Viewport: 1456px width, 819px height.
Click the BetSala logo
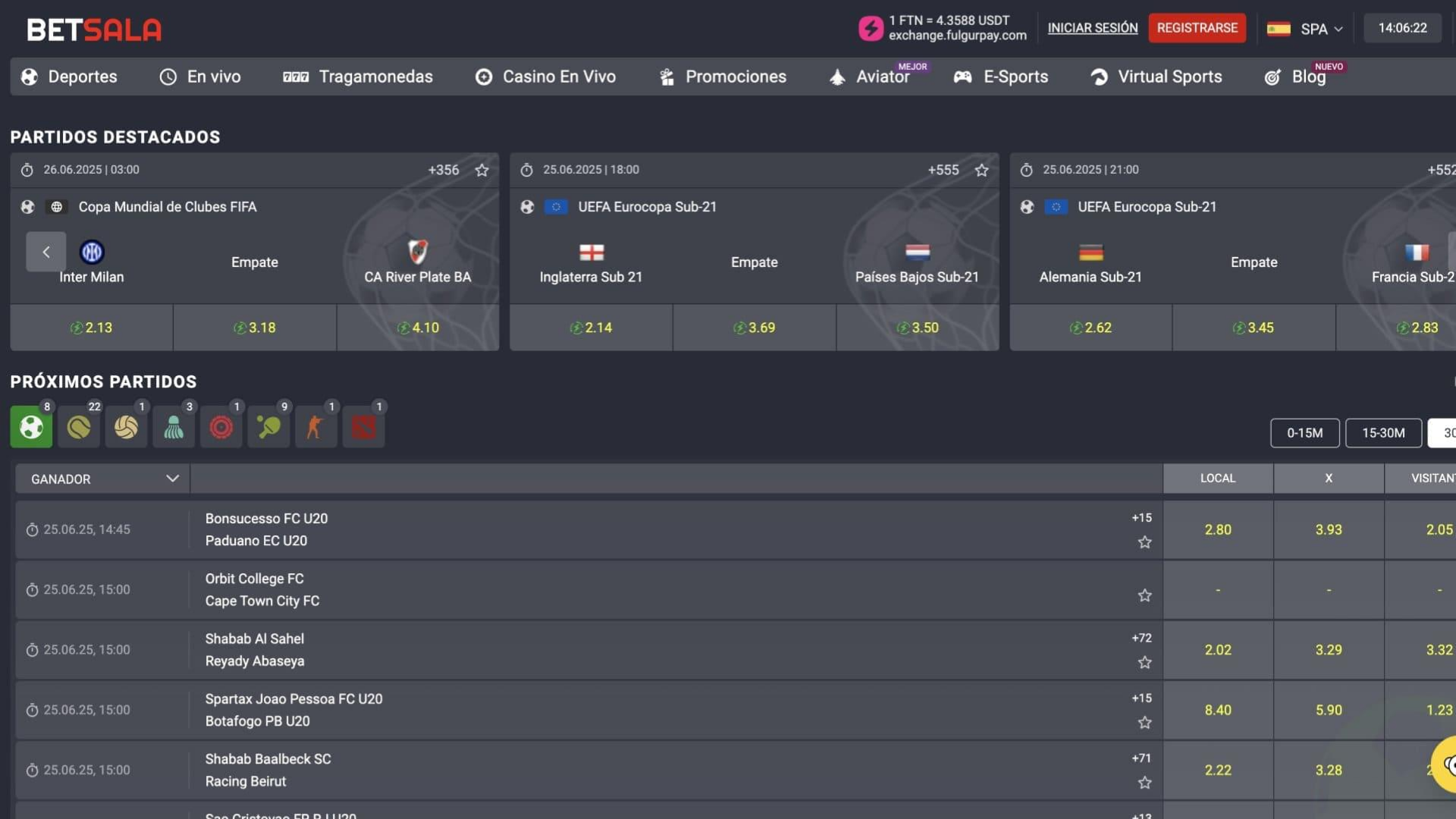tap(94, 30)
